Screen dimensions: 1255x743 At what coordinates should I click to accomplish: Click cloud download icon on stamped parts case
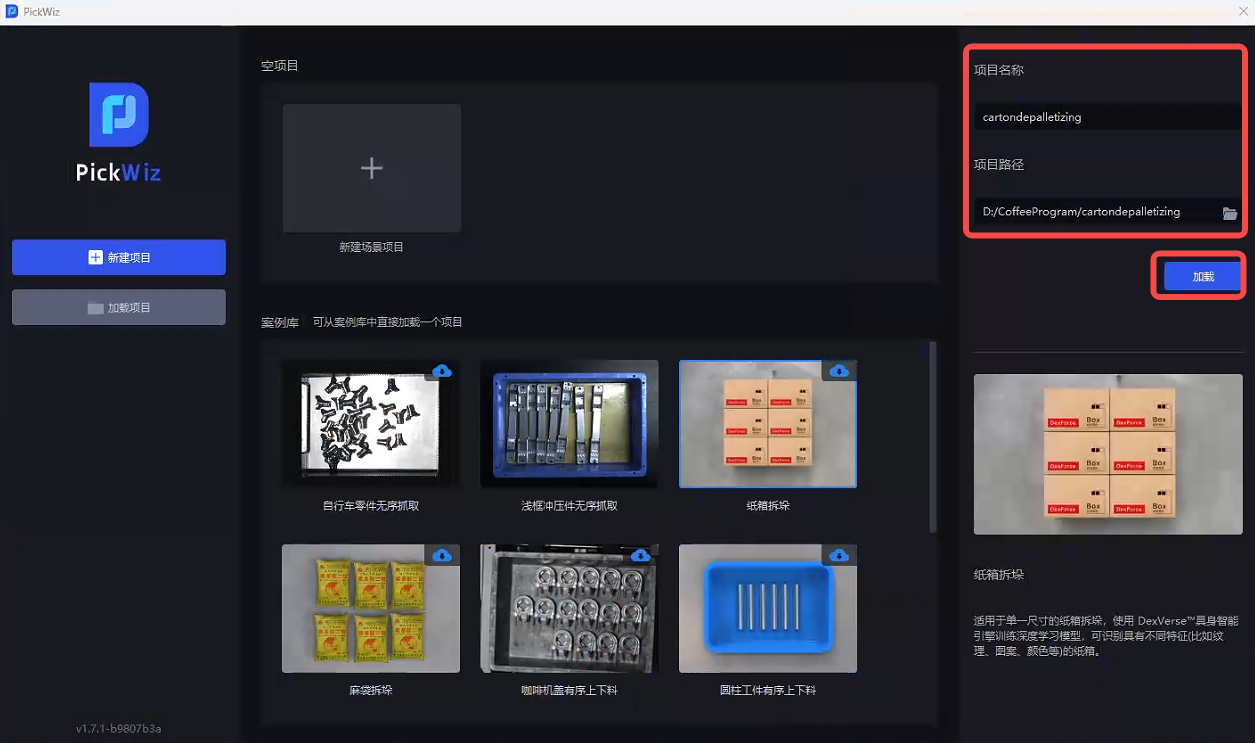640,371
